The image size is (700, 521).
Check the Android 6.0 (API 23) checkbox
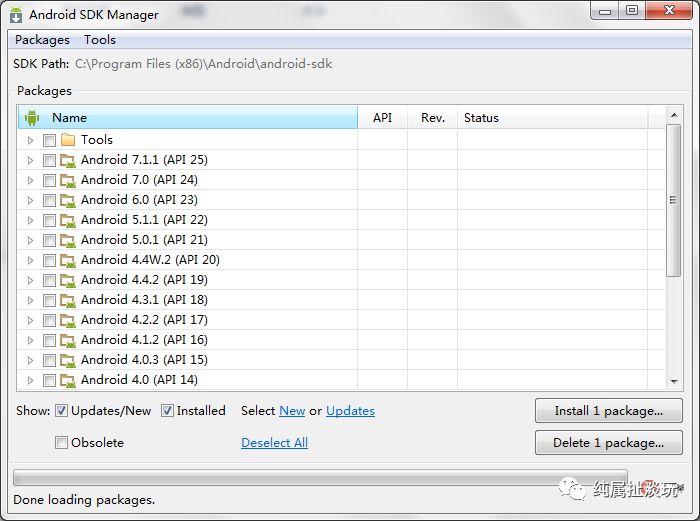click(49, 200)
